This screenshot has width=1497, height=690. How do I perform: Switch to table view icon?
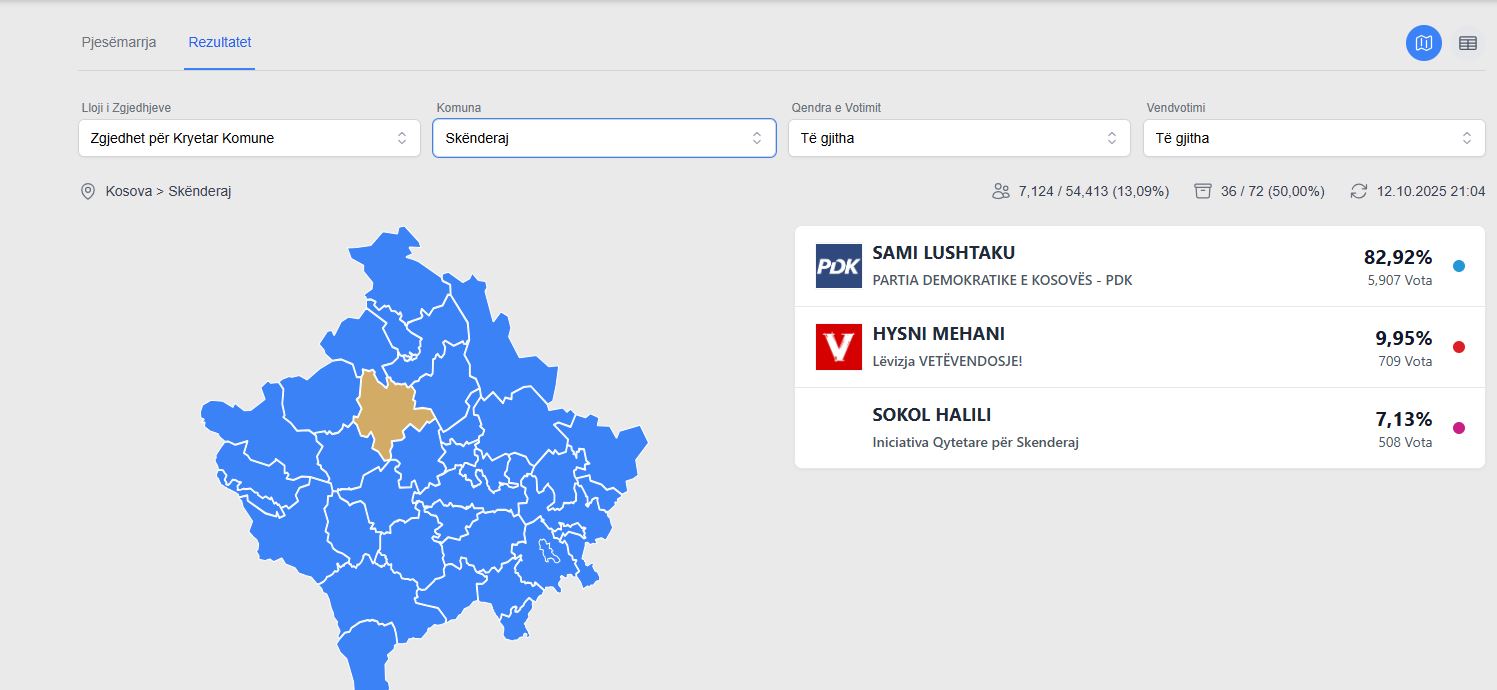(1467, 43)
